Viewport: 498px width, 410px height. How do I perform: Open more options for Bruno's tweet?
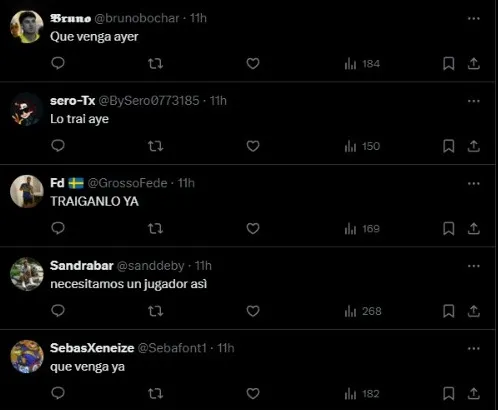pos(474,18)
